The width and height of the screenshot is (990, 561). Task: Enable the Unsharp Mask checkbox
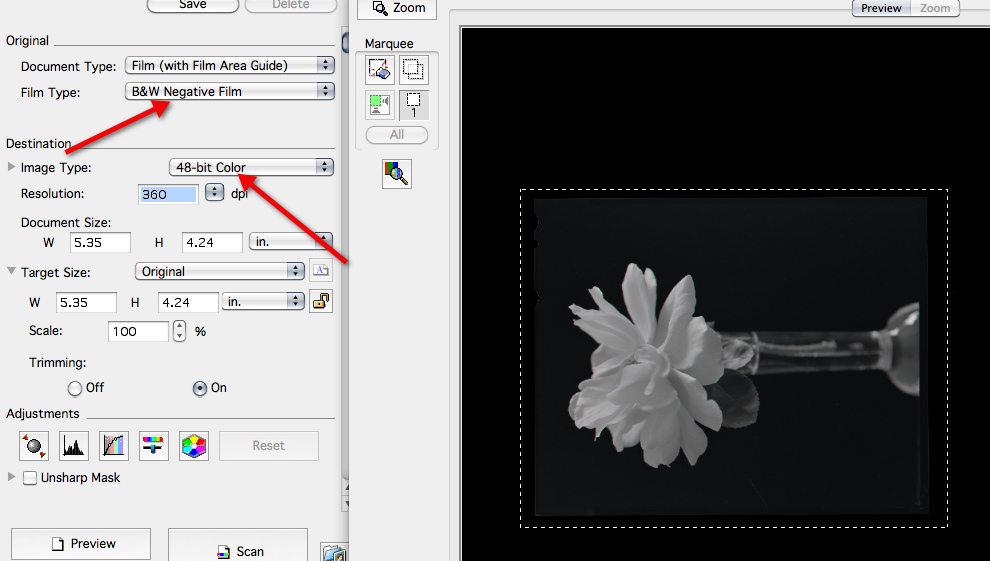point(31,478)
